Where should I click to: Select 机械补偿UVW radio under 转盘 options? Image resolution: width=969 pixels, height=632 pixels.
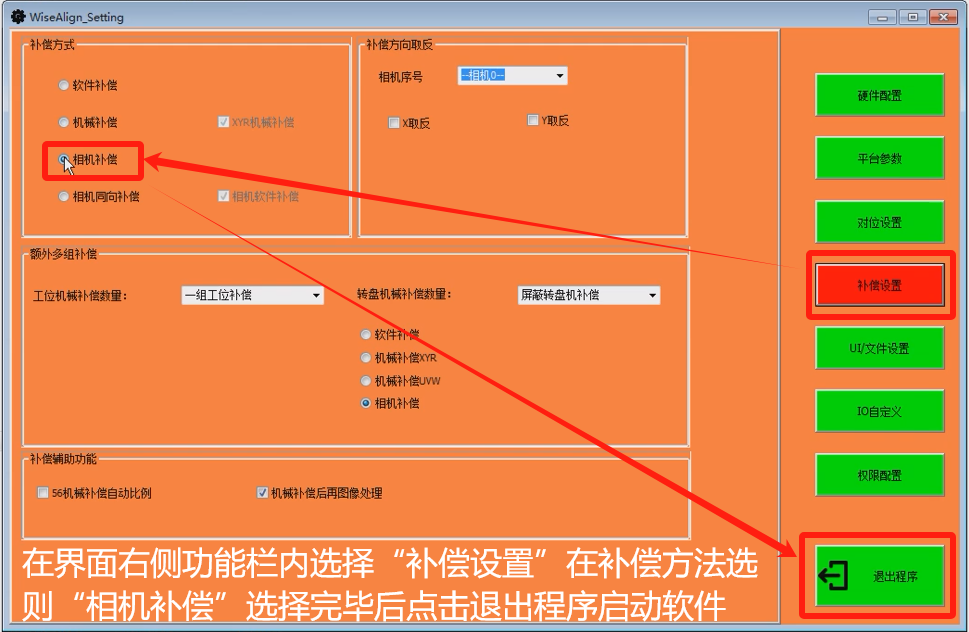tap(366, 381)
